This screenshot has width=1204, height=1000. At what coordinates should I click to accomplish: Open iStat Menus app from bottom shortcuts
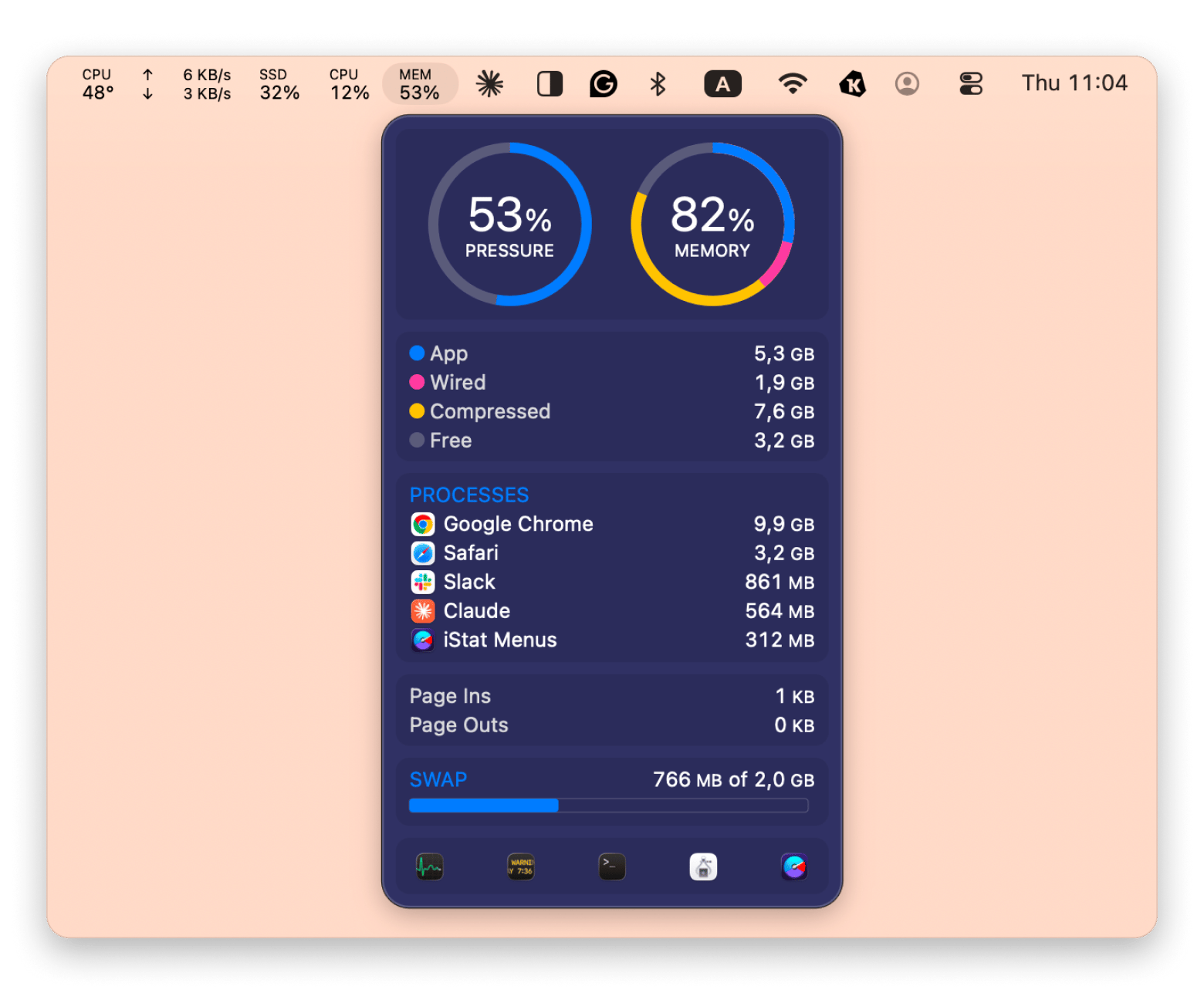(794, 867)
